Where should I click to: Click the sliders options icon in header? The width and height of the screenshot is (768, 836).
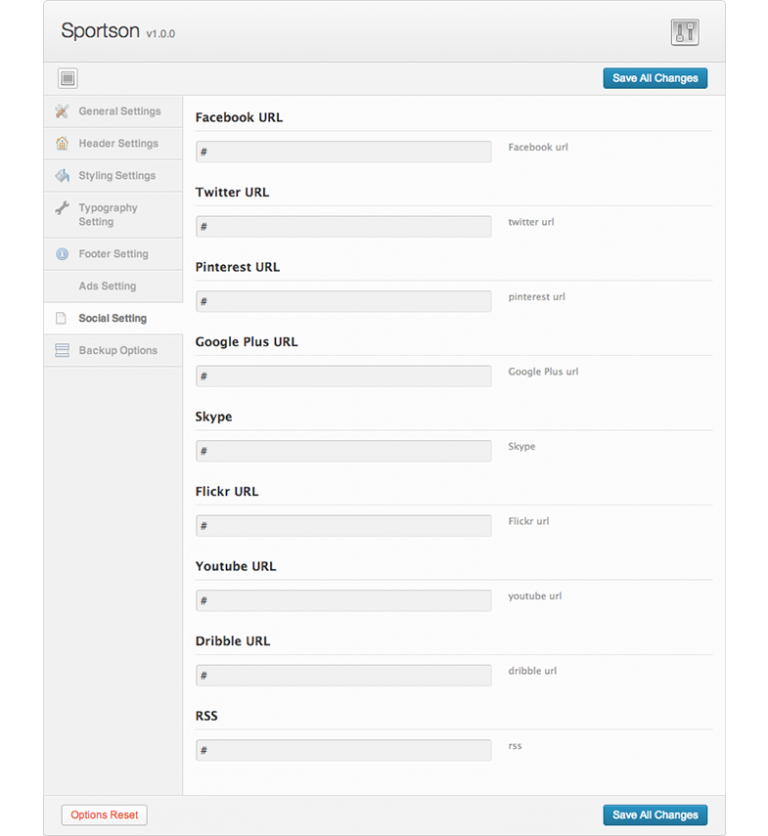(x=685, y=32)
